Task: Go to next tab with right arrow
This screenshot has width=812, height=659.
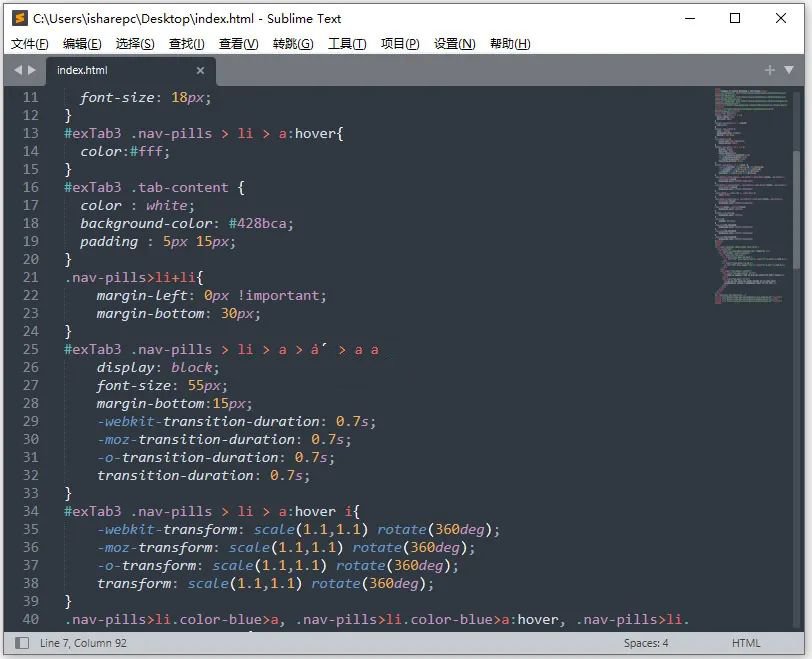Action: (32, 70)
